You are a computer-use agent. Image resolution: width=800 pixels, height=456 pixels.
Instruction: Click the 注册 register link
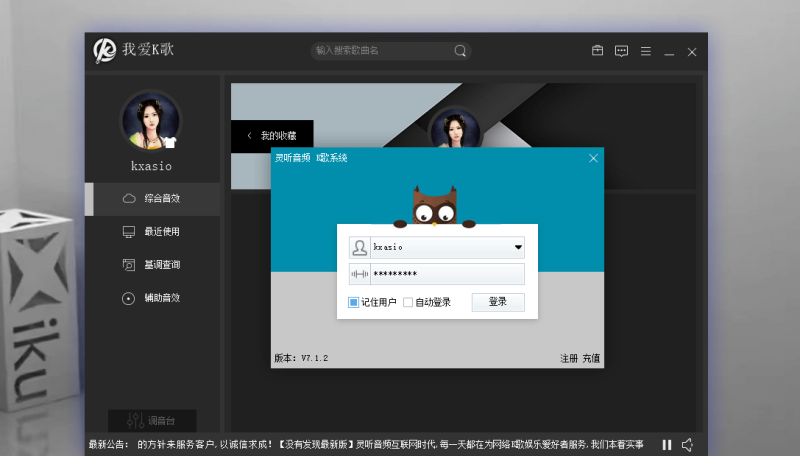click(569, 359)
